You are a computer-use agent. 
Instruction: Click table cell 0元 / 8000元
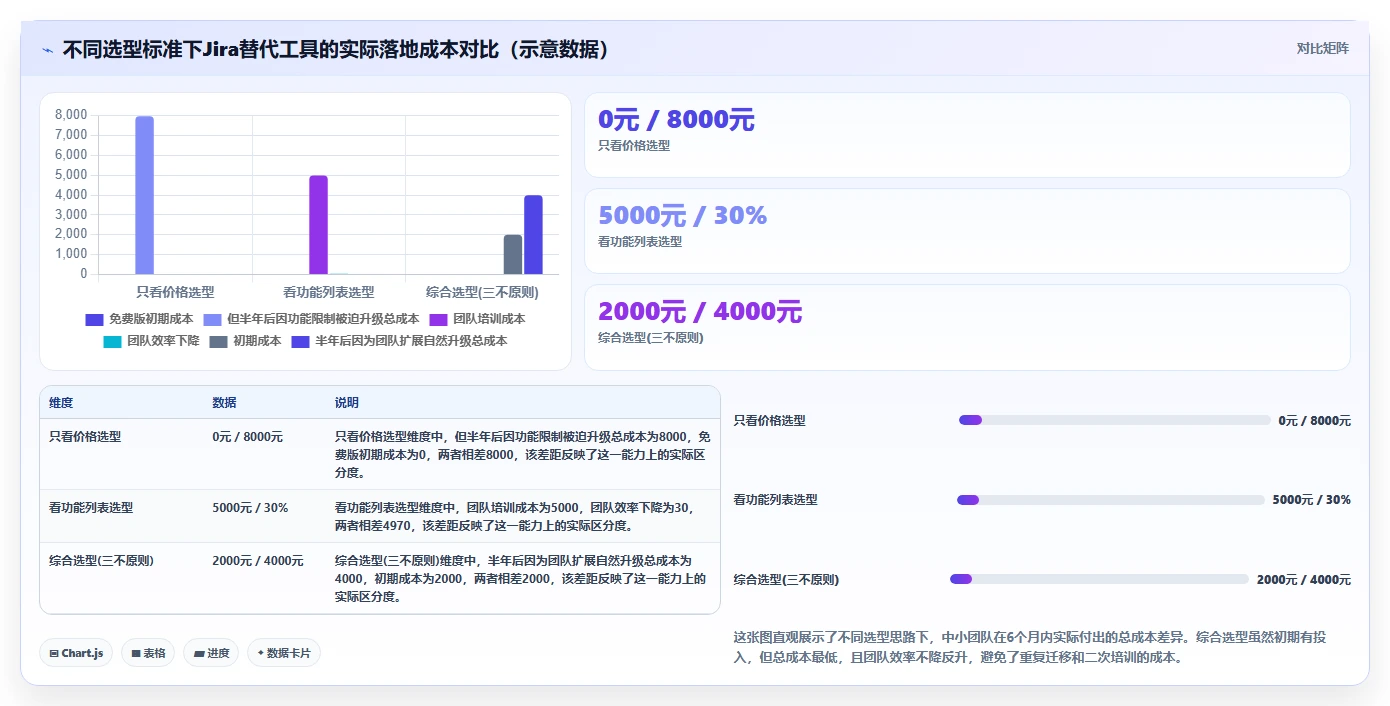[247, 437]
